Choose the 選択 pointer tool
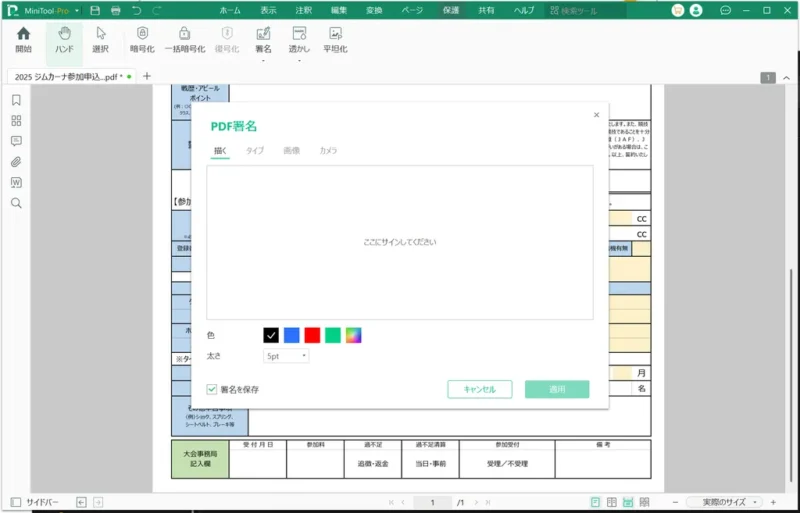Viewport: 800px width, 513px height. coord(101,40)
